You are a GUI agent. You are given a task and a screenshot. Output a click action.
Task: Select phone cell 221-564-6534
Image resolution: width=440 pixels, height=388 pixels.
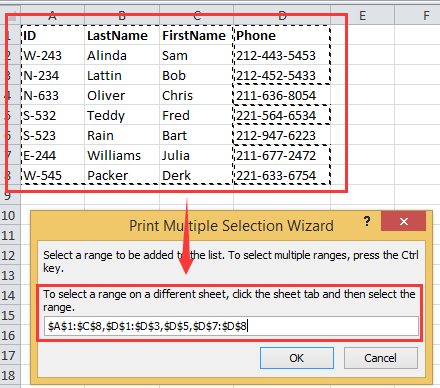[282, 115]
